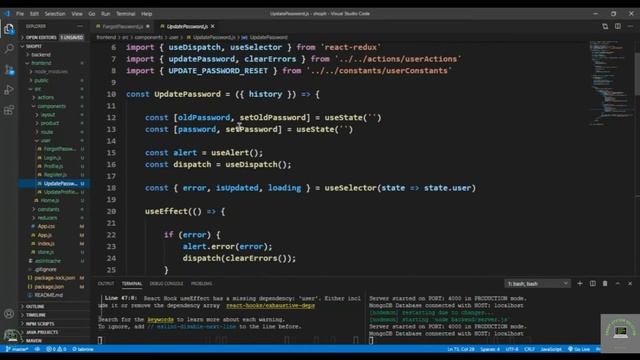Open Login.js in the explorer

pos(52,158)
